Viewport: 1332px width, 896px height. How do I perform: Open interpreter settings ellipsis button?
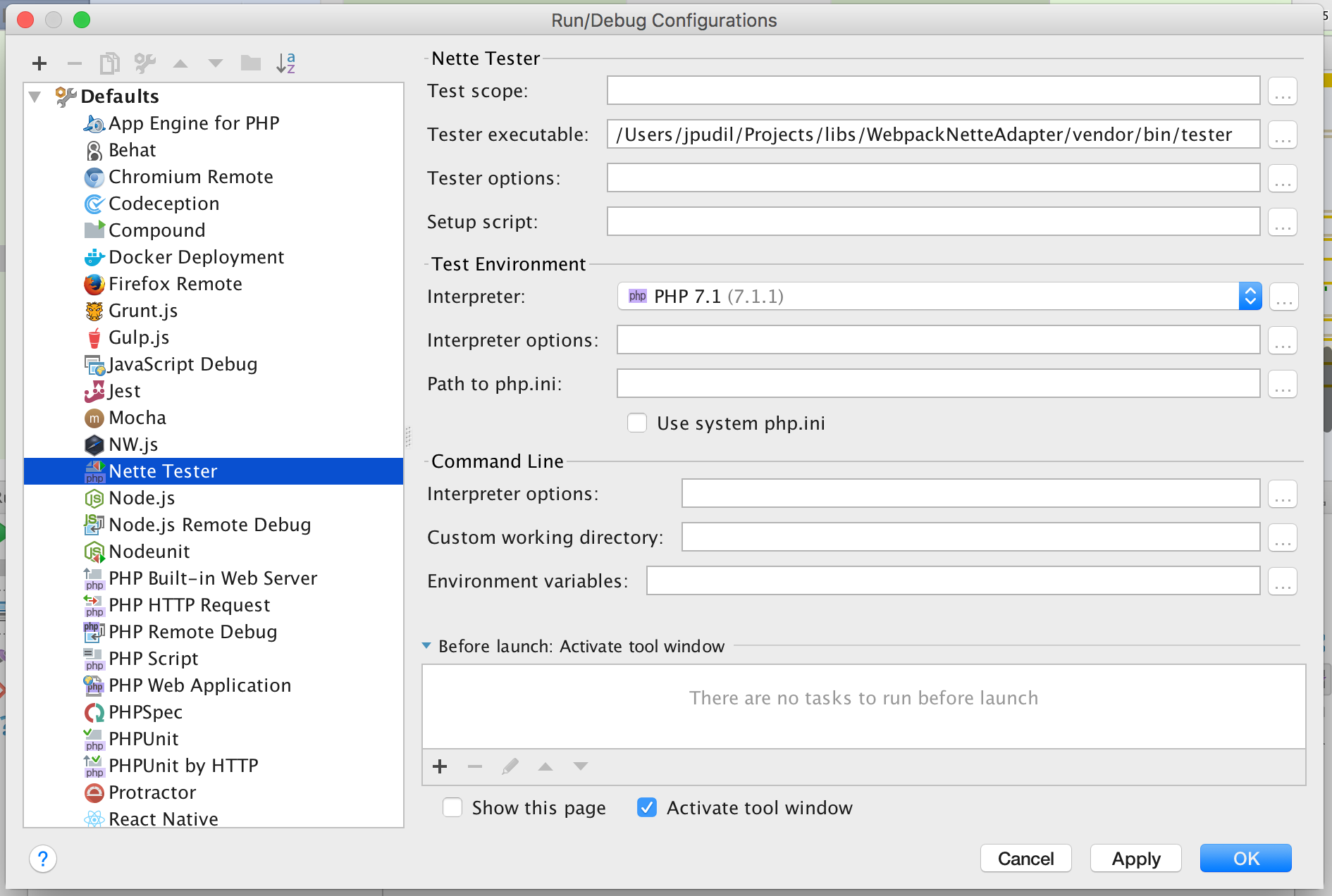pos(1284,297)
